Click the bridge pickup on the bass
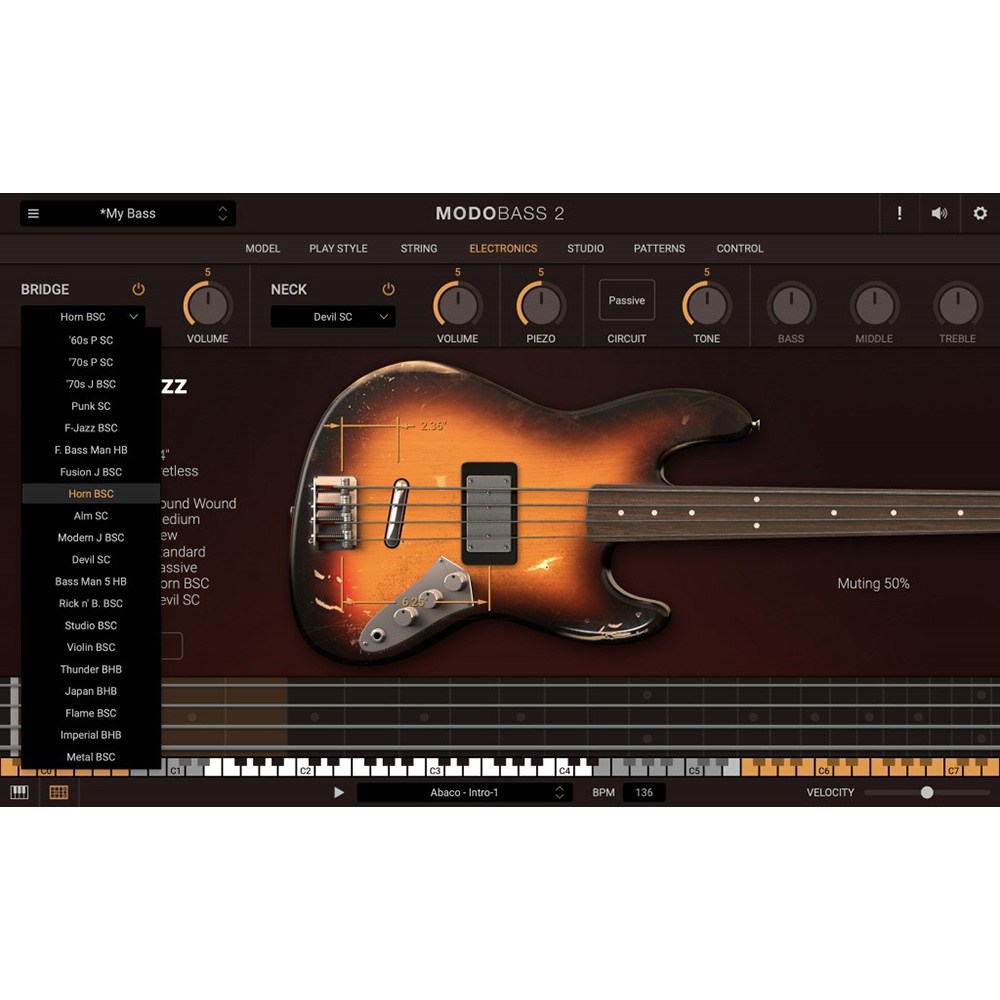The width and height of the screenshot is (1000, 1000). click(x=397, y=513)
